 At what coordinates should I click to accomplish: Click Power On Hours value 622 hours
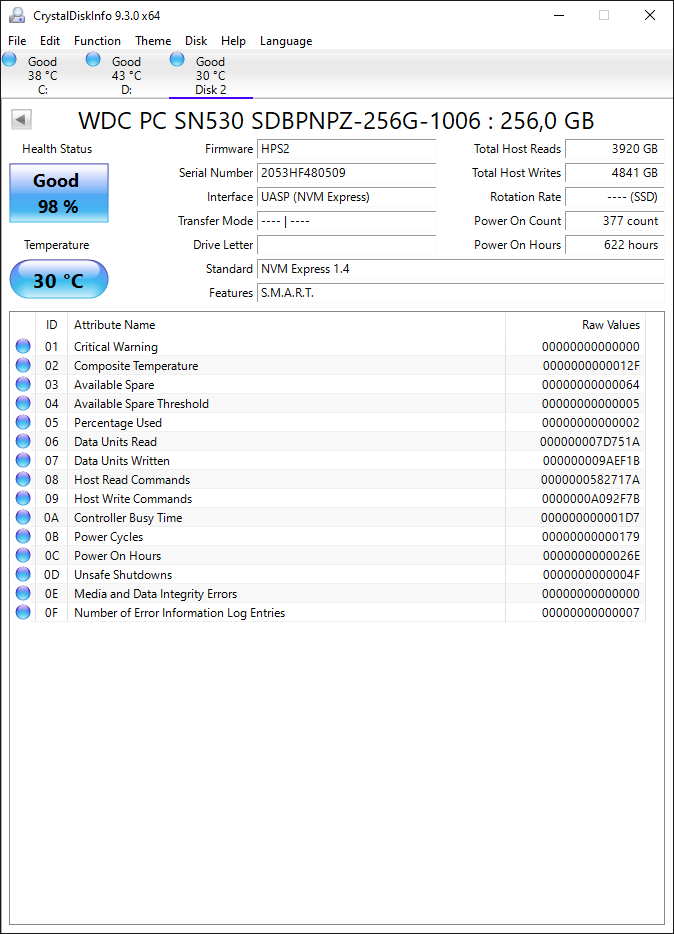(x=614, y=245)
